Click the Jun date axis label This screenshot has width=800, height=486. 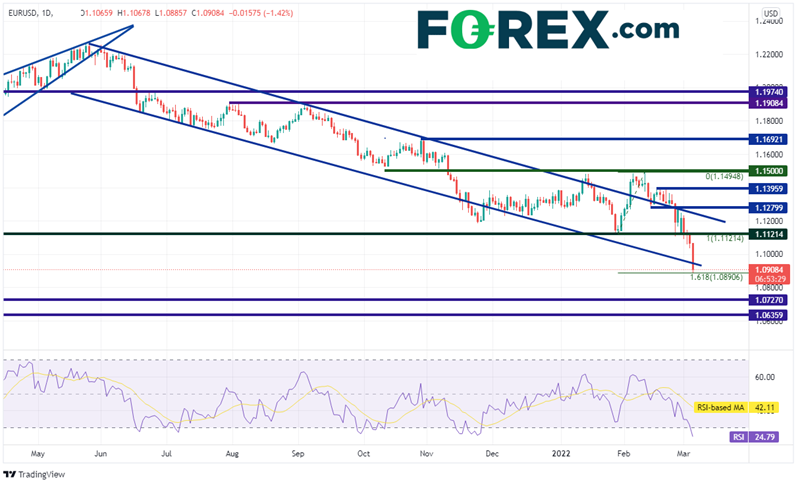pyautogui.click(x=101, y=453)
